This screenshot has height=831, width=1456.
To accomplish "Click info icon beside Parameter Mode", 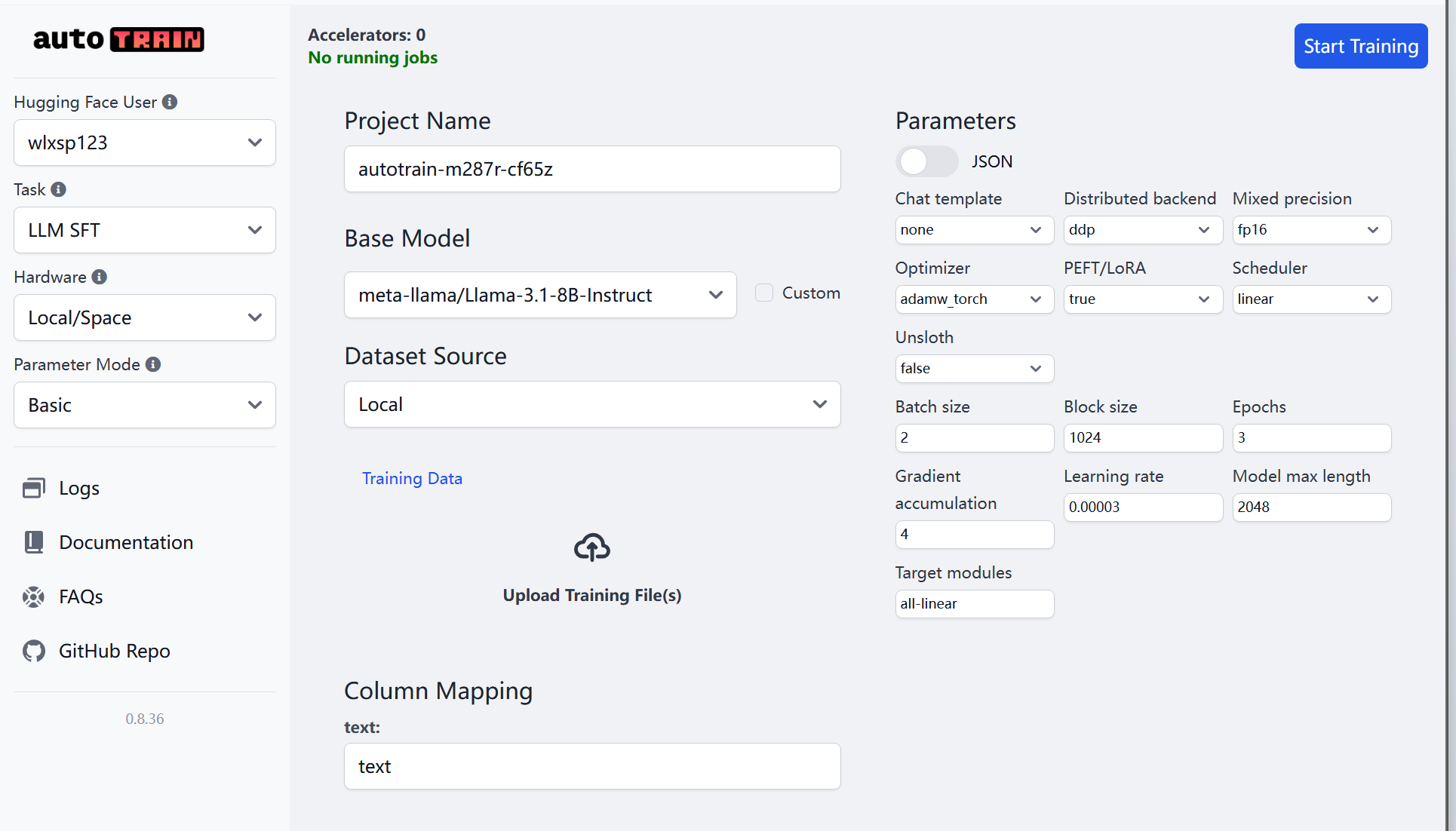I will tap(153, 364).
